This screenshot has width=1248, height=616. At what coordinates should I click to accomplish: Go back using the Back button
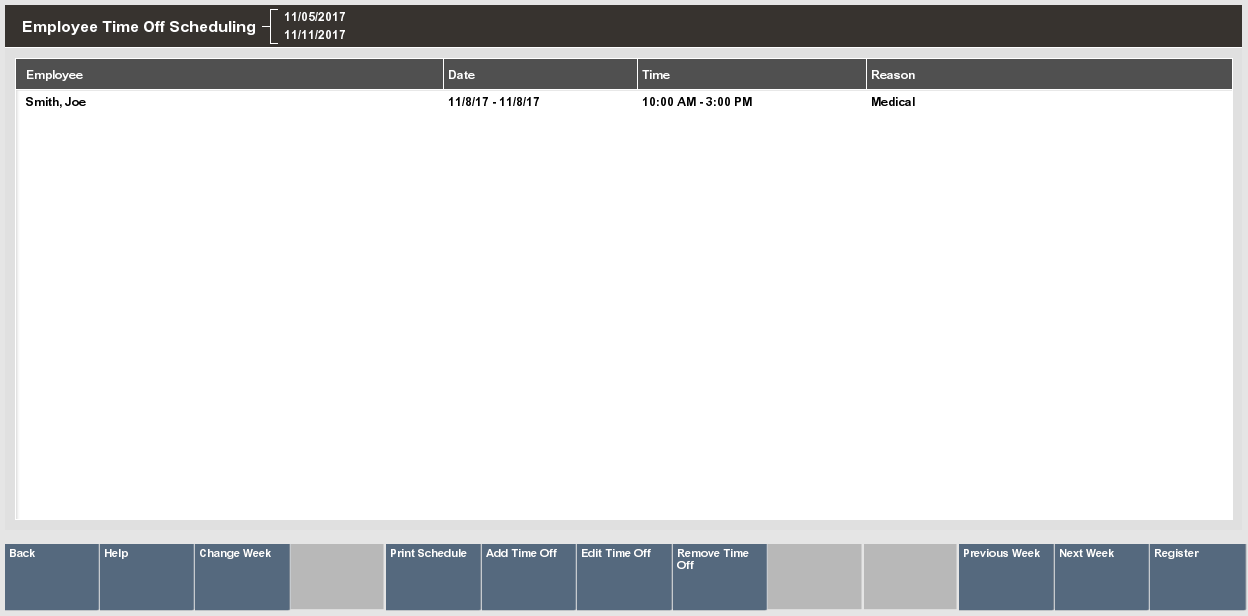pyautogui.click(x=52, y=577)
